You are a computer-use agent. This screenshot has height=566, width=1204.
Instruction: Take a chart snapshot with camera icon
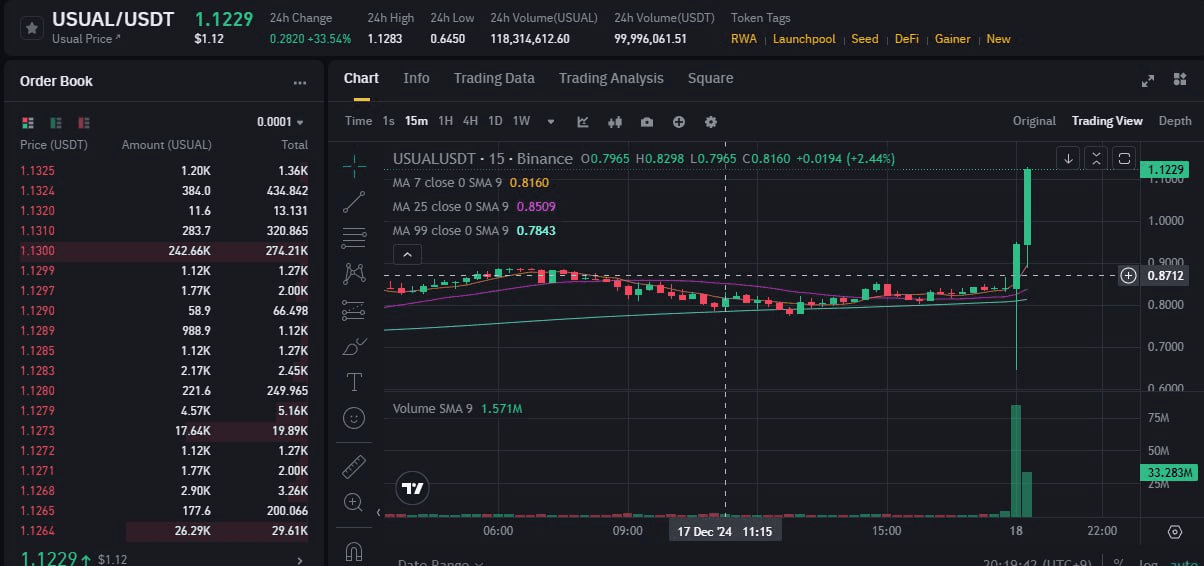[x=647, y=122]
